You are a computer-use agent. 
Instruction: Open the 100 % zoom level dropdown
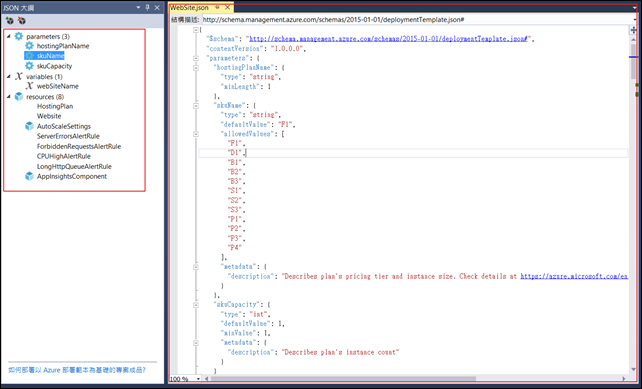click(199, 379)
